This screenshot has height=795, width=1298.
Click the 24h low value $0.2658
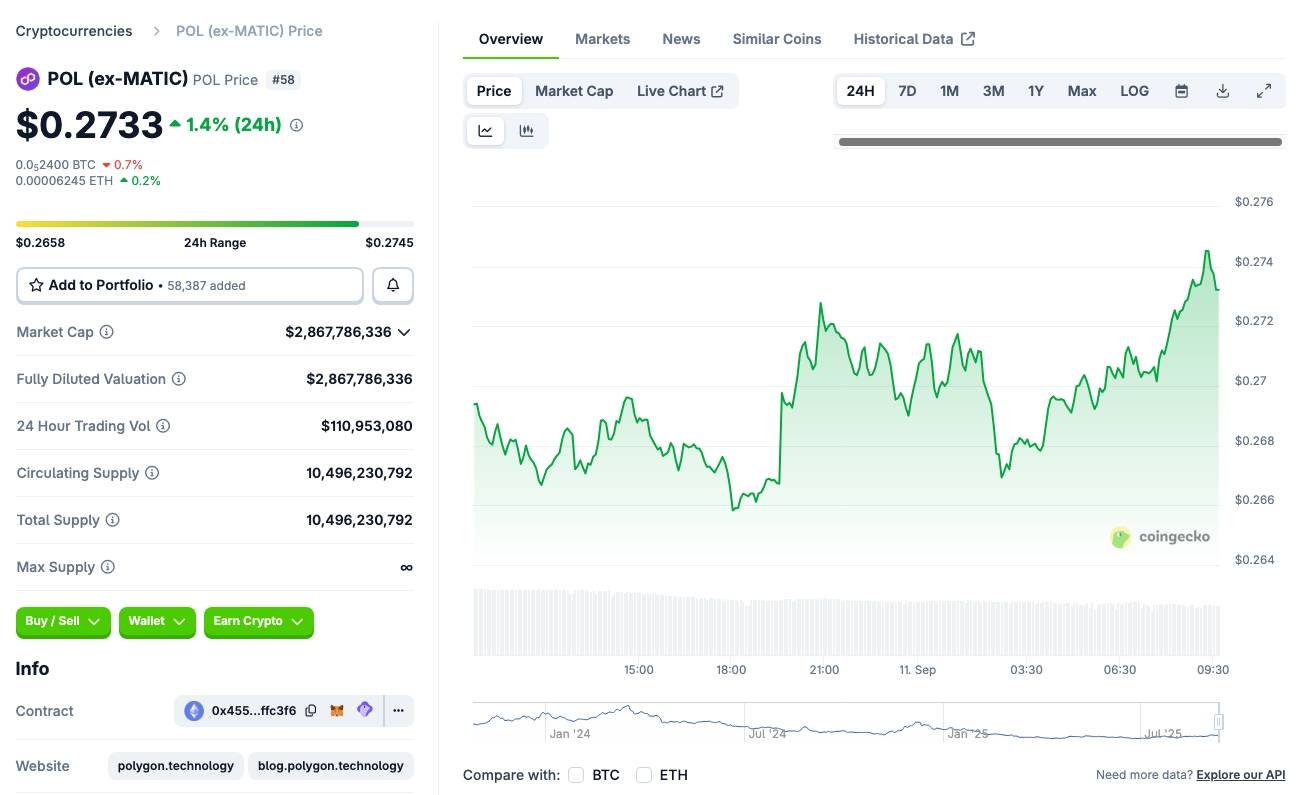click(40, 243)
